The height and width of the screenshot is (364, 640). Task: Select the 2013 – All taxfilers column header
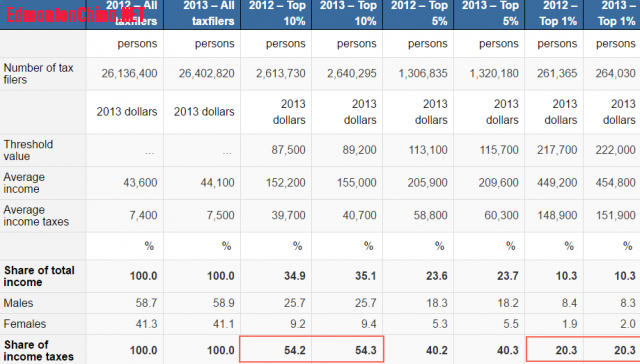202,14
